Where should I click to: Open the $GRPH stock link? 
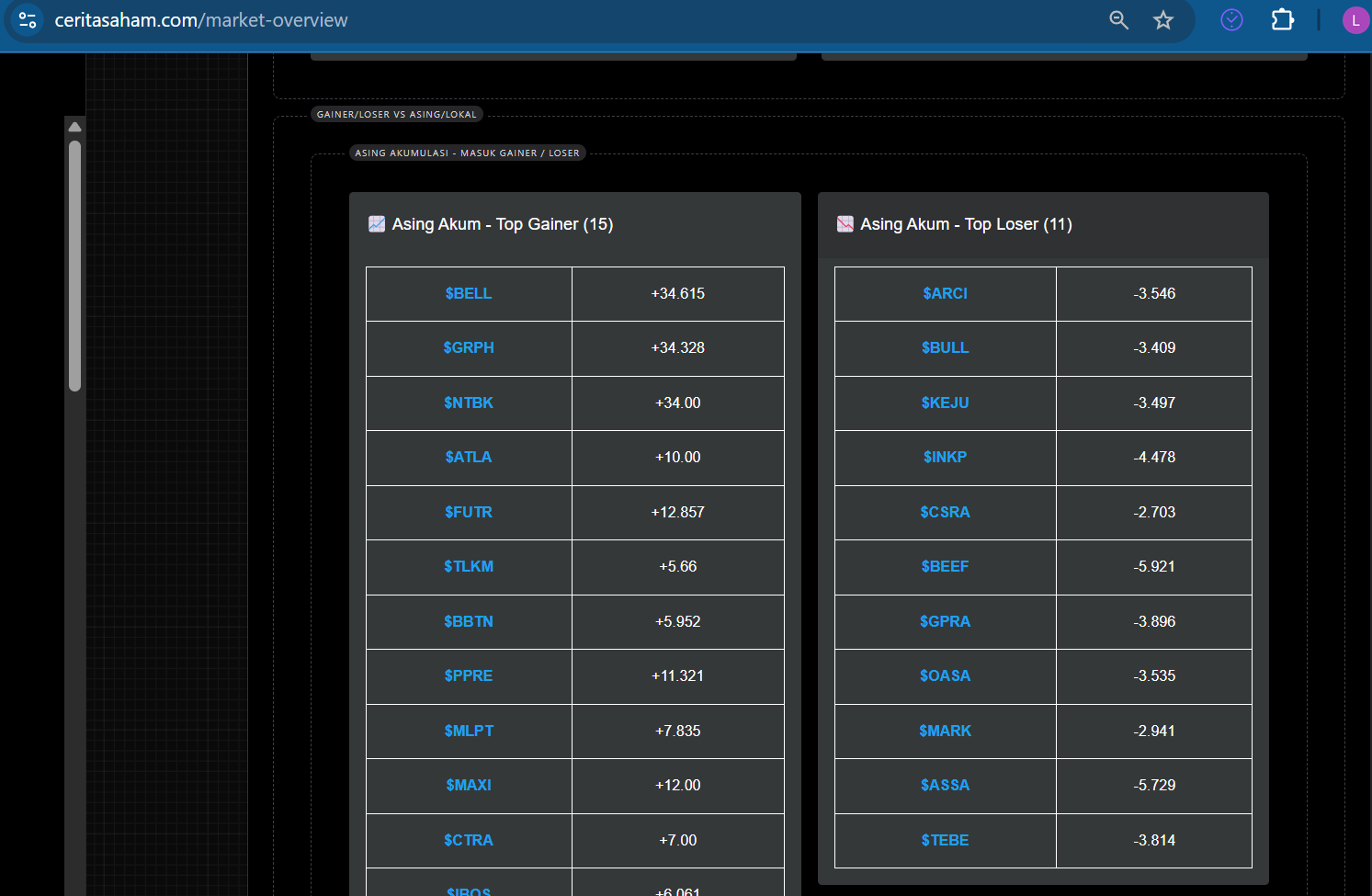(469, 348)
